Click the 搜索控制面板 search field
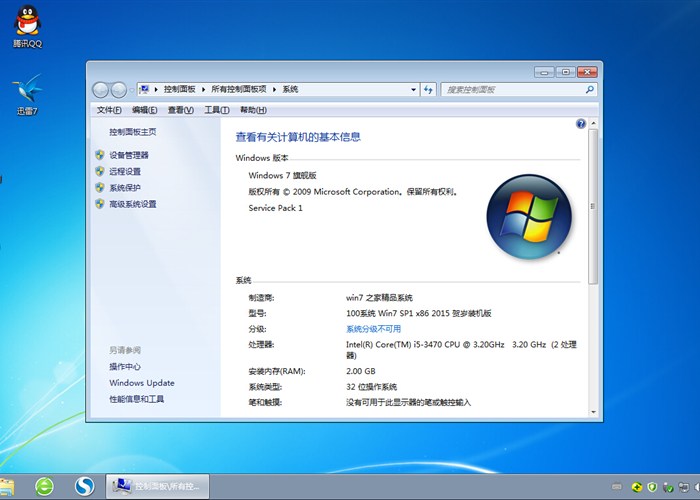The width and height of the screenshot is (700, 500). point(510,89)
